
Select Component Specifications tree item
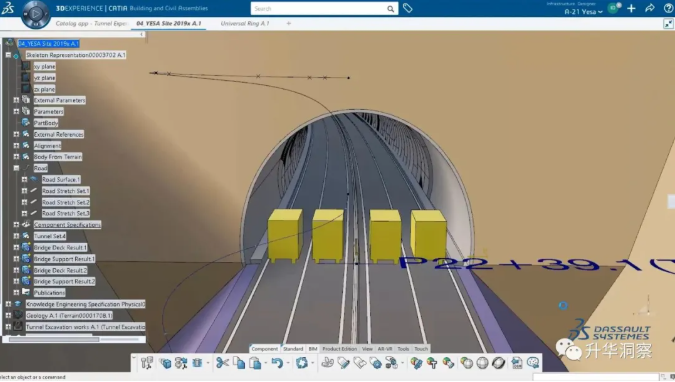[x=67, y=225]
